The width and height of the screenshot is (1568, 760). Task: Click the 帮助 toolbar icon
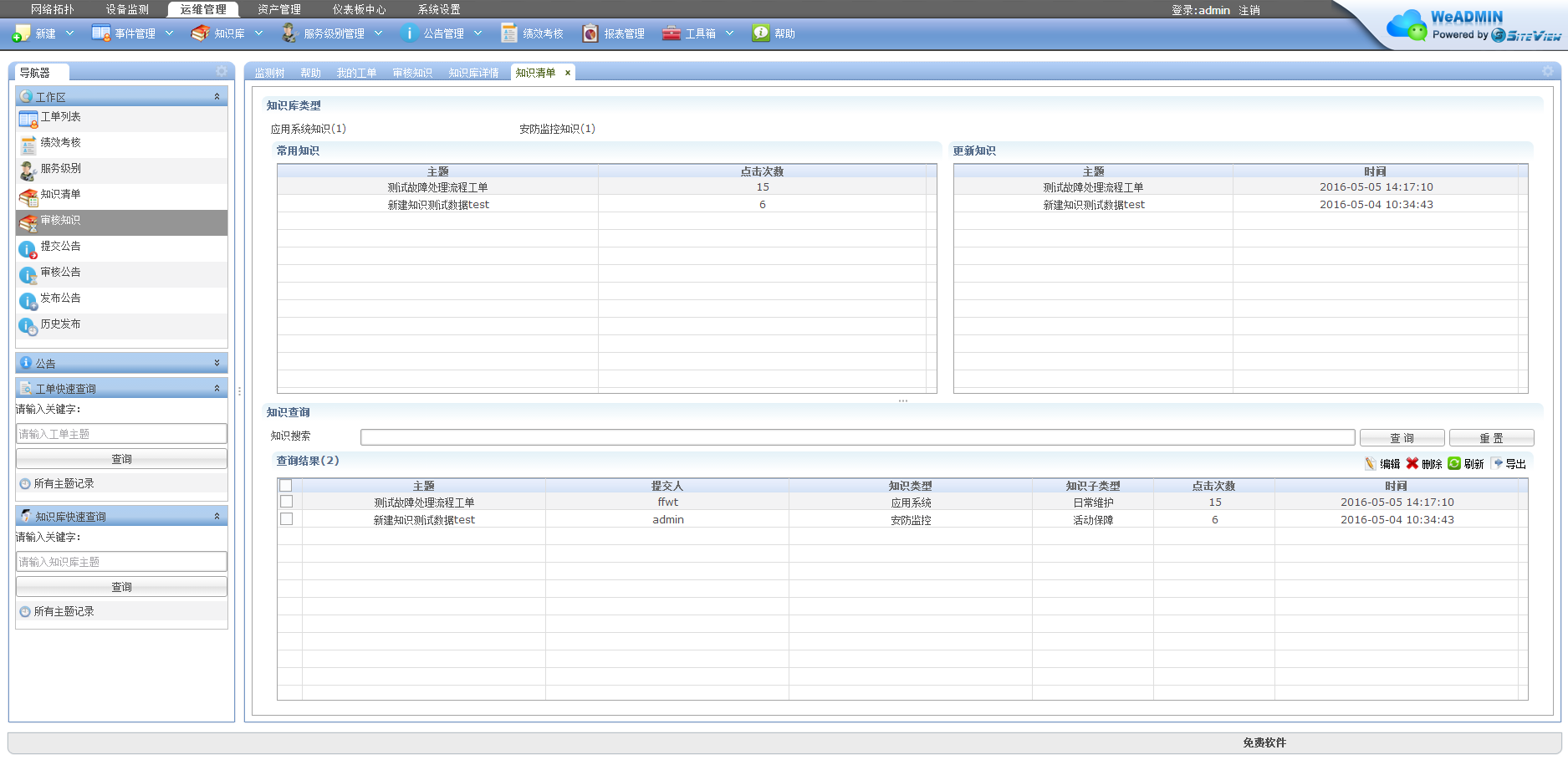tap(760, 33)
